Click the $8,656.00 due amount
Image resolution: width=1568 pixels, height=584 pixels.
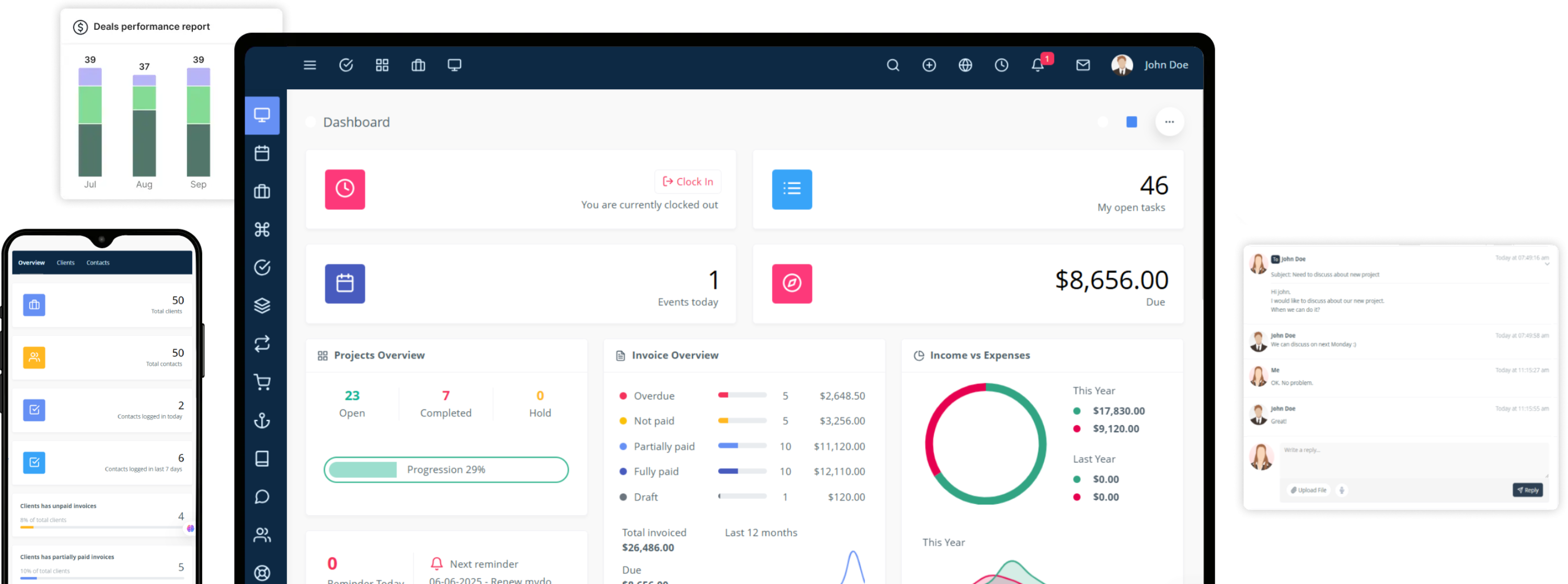click(x=1112, y=280)
